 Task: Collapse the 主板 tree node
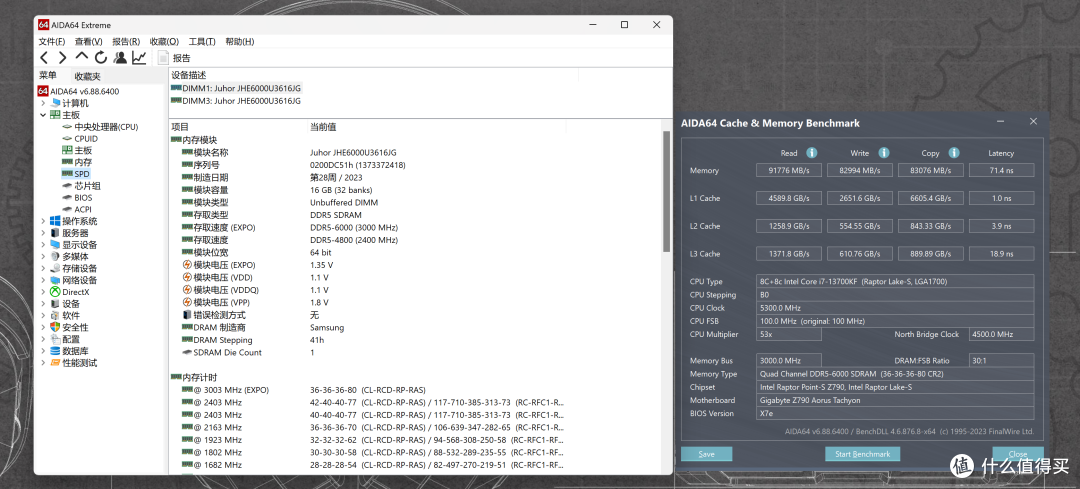43,114
